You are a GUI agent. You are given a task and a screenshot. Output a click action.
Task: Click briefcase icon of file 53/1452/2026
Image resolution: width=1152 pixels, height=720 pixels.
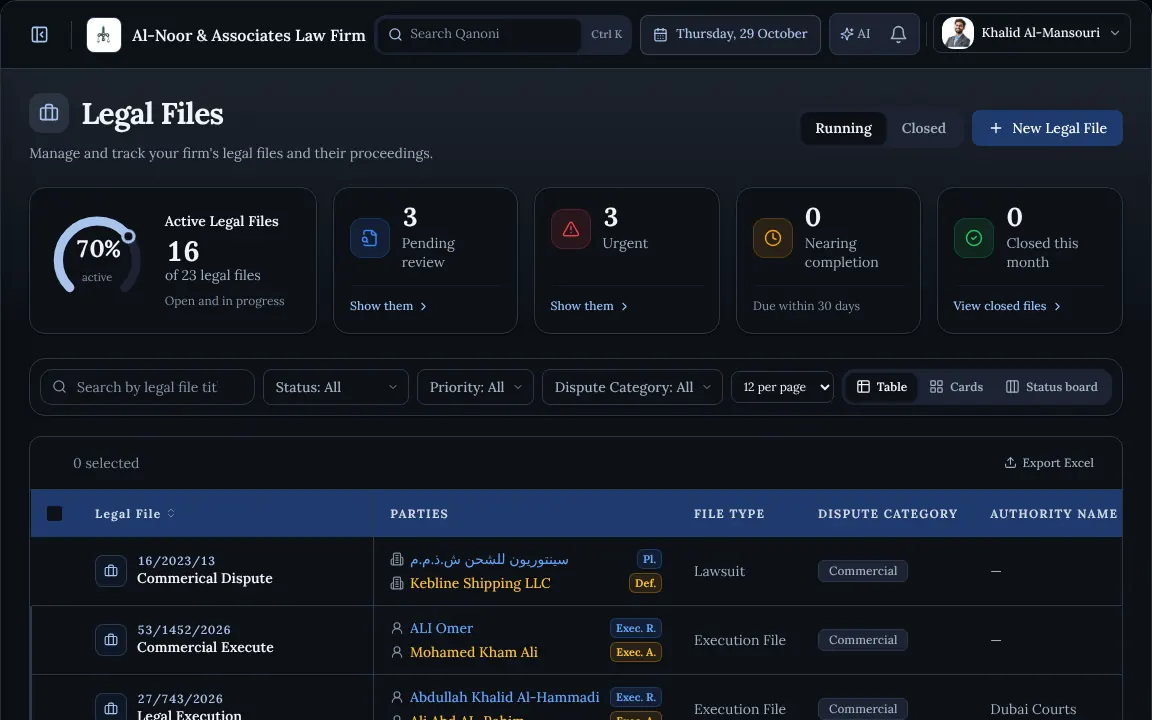tap(111, 640)
